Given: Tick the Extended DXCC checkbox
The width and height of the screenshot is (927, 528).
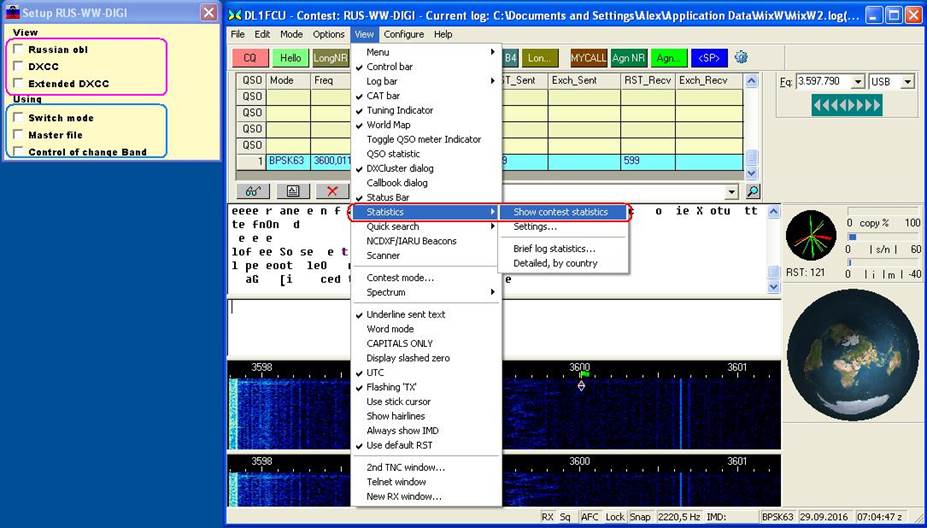Looking at the screenshot, I should (x=18, y=83).
